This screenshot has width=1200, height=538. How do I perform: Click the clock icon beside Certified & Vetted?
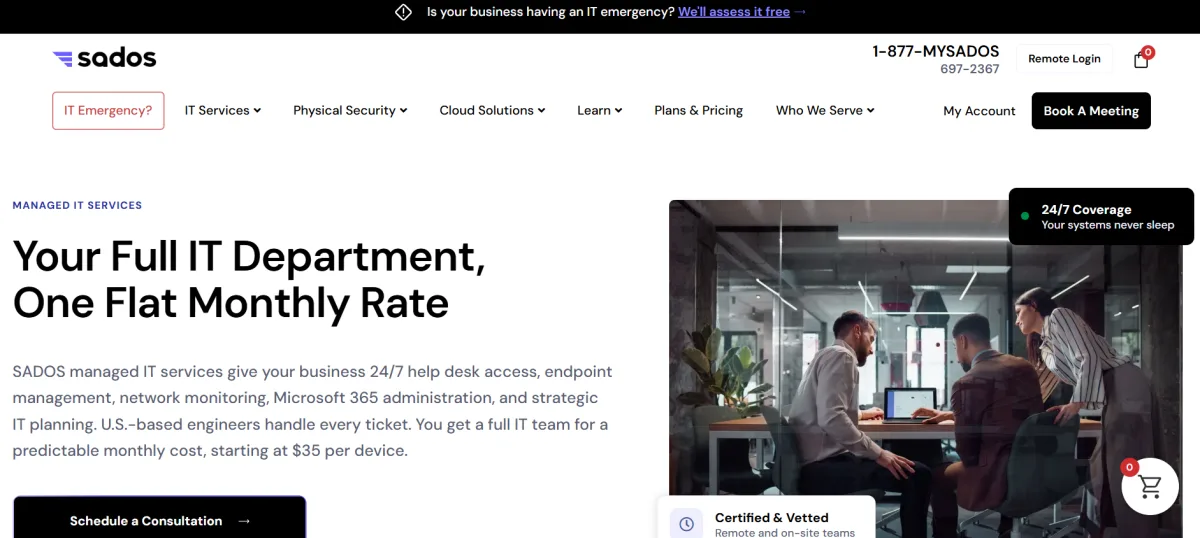686,524
